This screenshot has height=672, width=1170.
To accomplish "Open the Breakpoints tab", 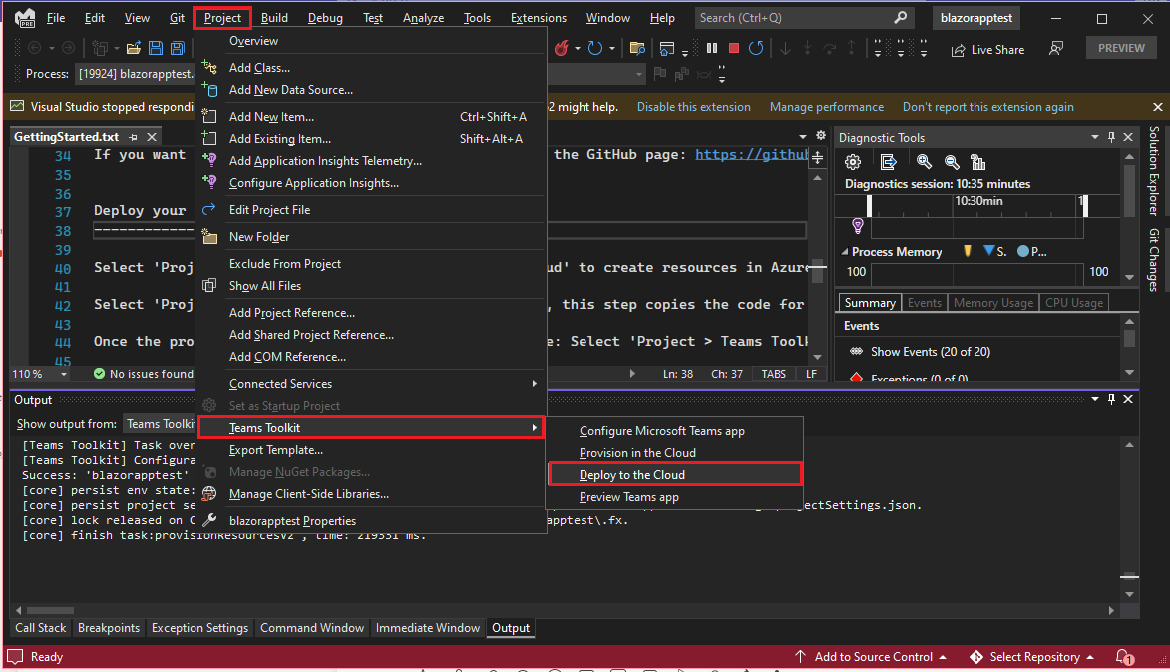I will [109, 628].
